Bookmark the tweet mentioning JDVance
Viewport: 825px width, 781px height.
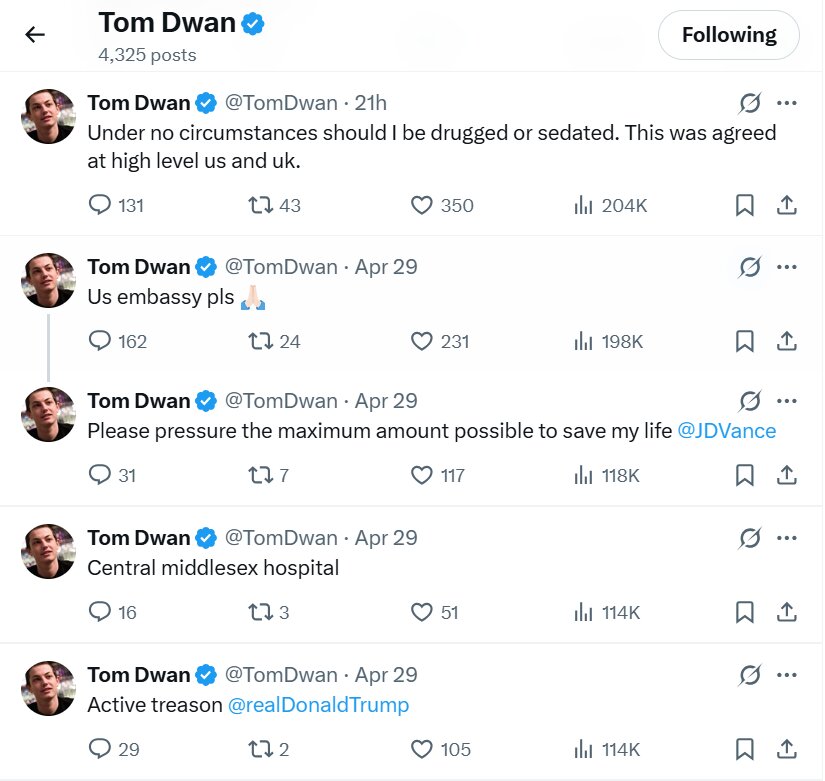[x=743, y=475]
